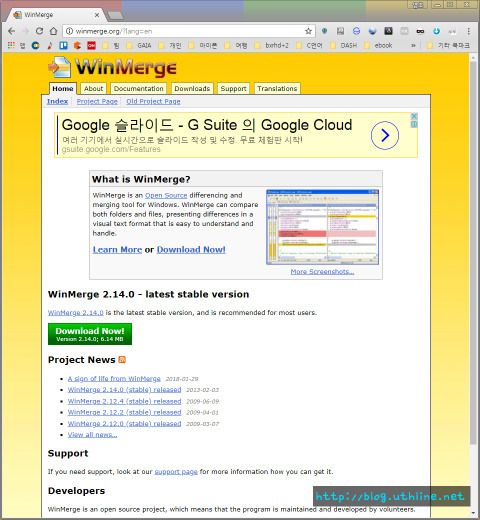The width and height of the screenshot is (480, 520).
Task: Click the blue globe extension icon
Action: click(372, 31)
